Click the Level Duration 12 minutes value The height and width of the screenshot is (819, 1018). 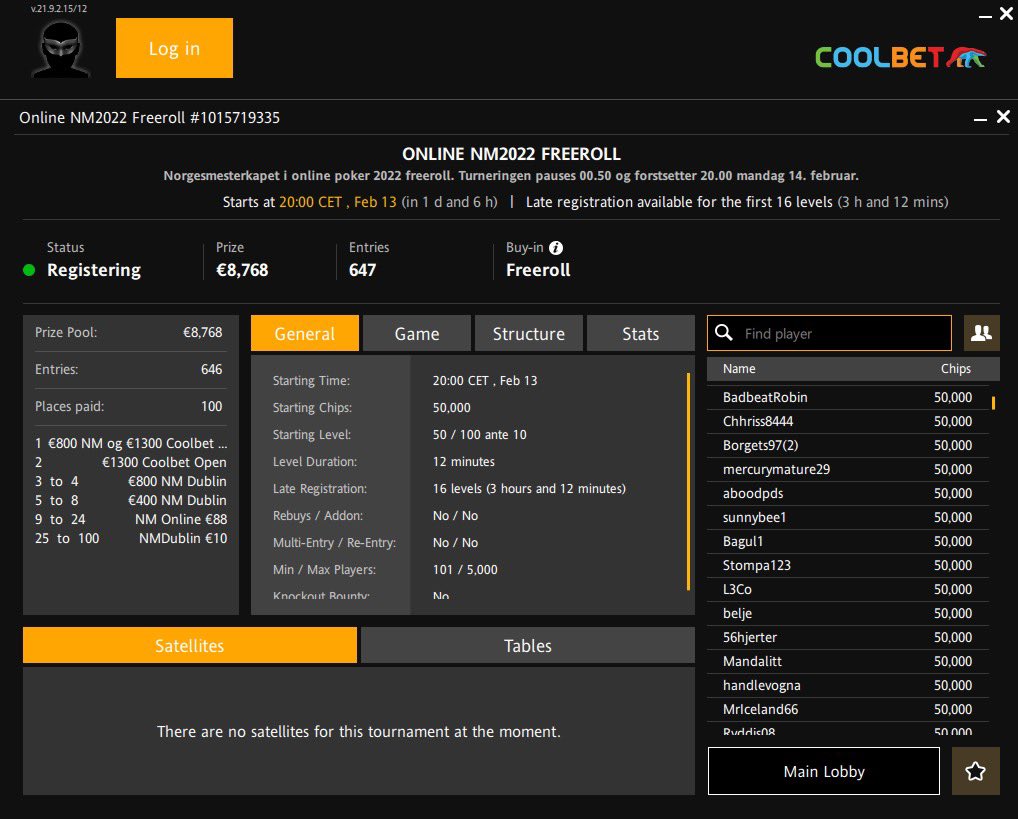coord(464,461)
